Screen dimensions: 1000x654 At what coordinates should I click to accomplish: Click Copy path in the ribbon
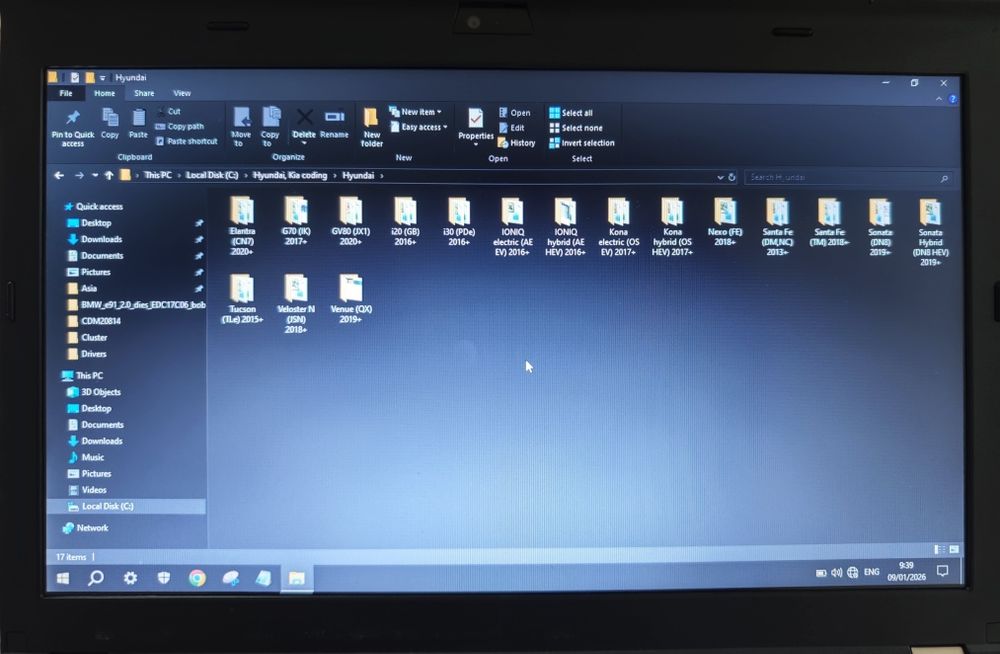pos(180,126)
